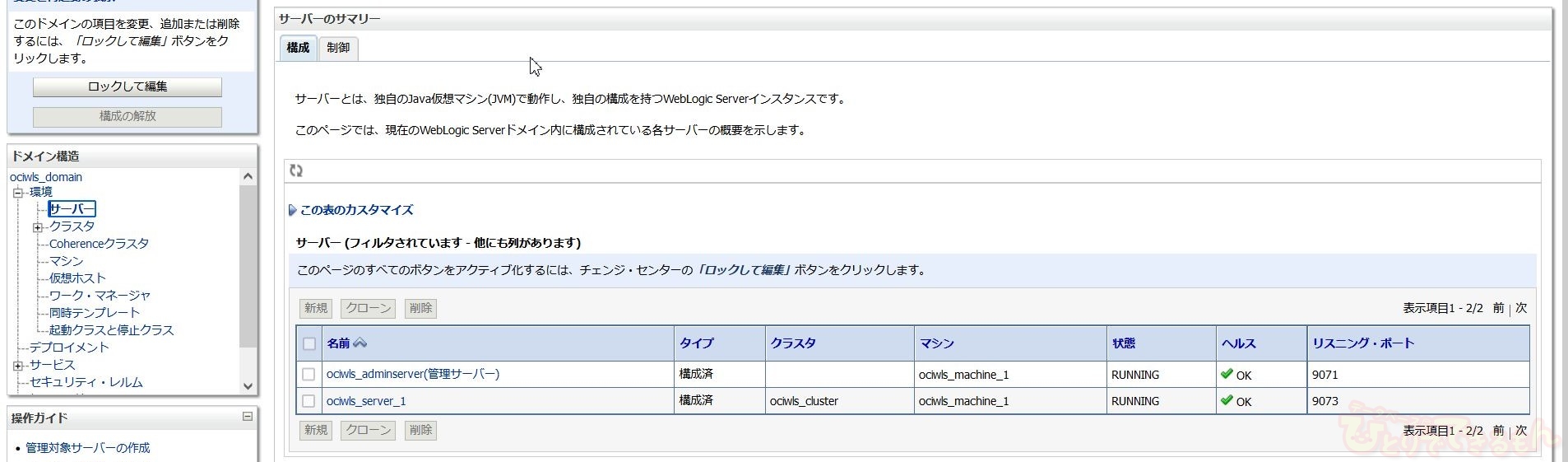Switch to the 制御 tab

coord(338,48)
